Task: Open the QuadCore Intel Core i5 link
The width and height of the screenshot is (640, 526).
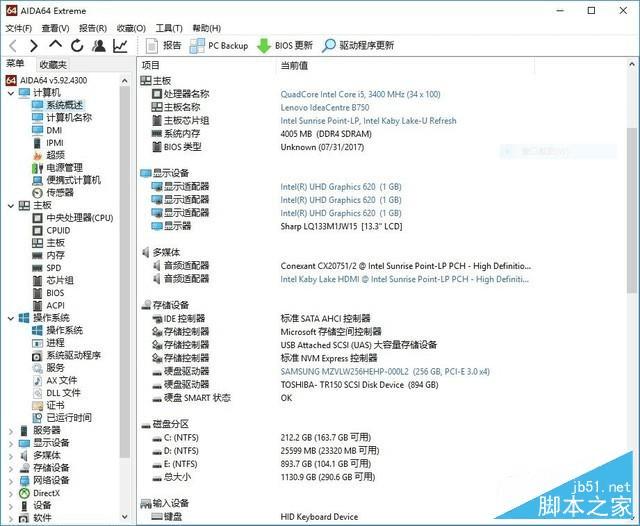Action: 360,94
